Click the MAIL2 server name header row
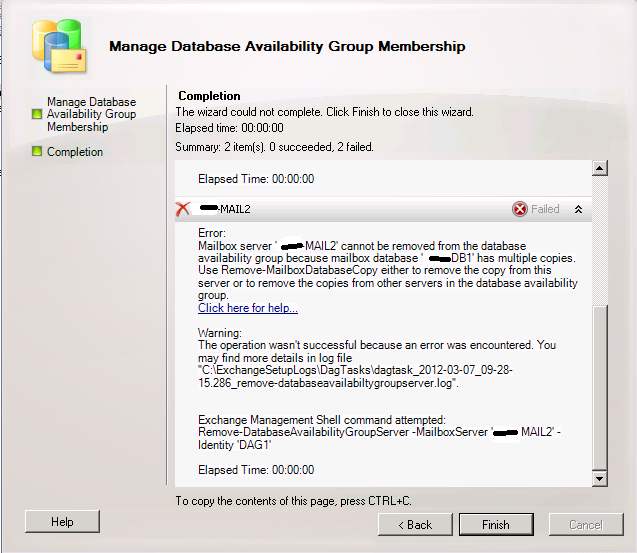Screen dimensions: 637x553 pos(383,209)
